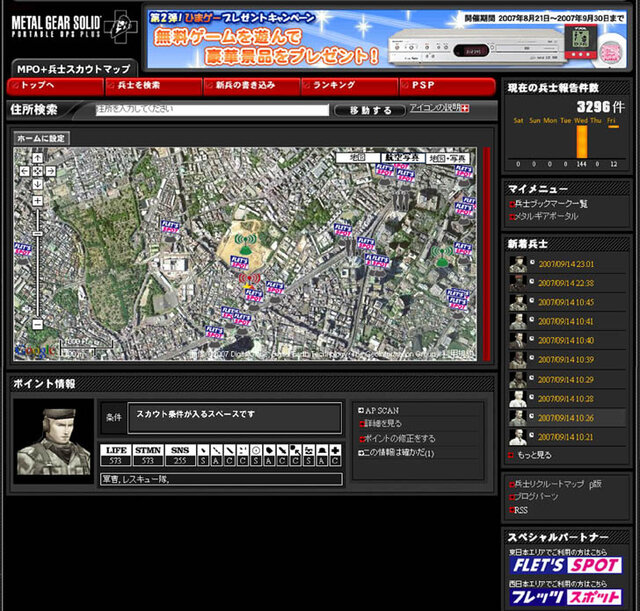
Task: Open the 兵士を検索 menu tab
Action: 154,86
